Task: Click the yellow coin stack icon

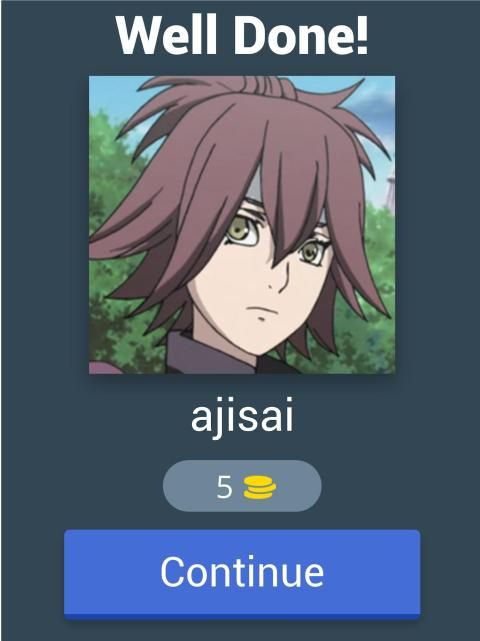Action: (x=260, y=487)
